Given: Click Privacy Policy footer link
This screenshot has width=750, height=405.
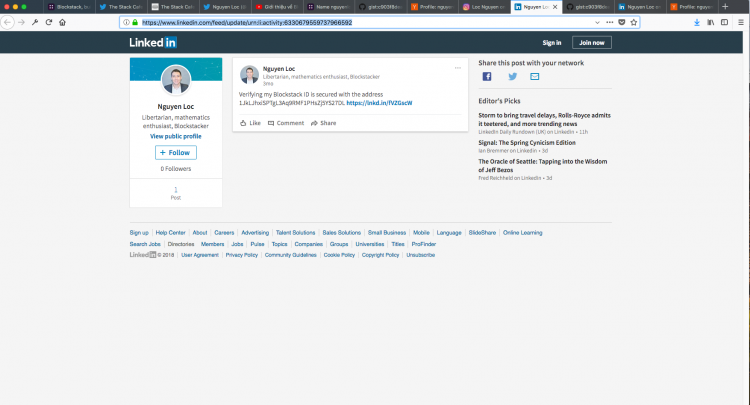Looking at the screenshot, I should coord(242,255).
